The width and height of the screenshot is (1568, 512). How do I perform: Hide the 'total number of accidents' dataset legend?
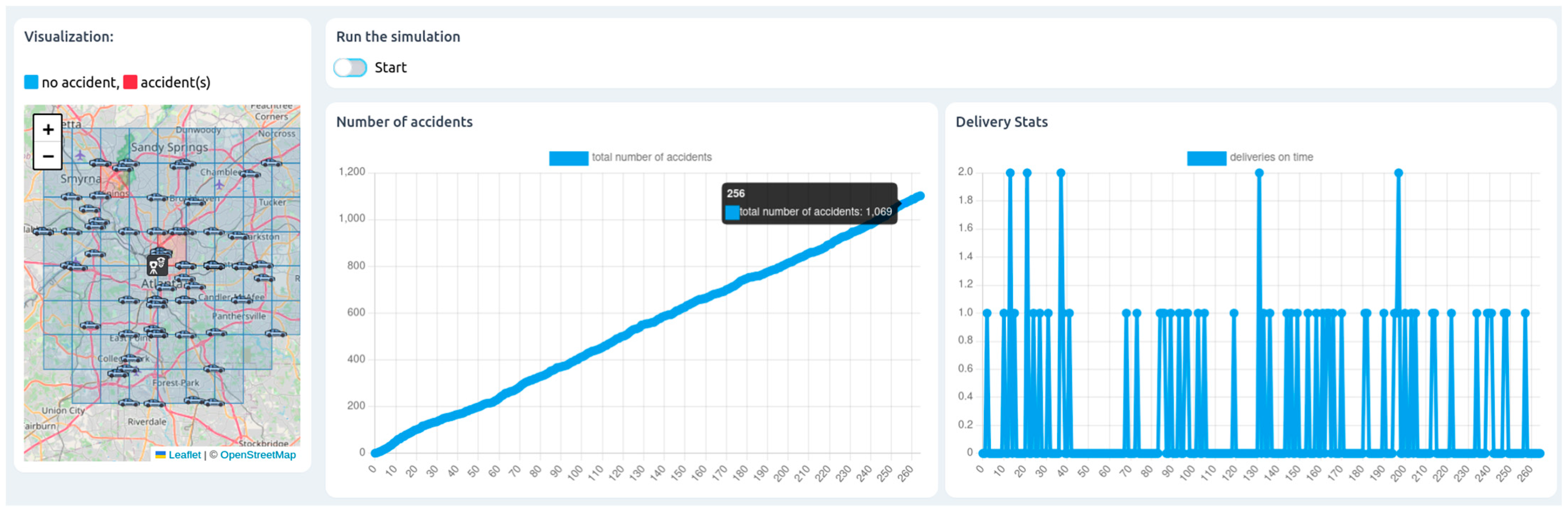569,158
